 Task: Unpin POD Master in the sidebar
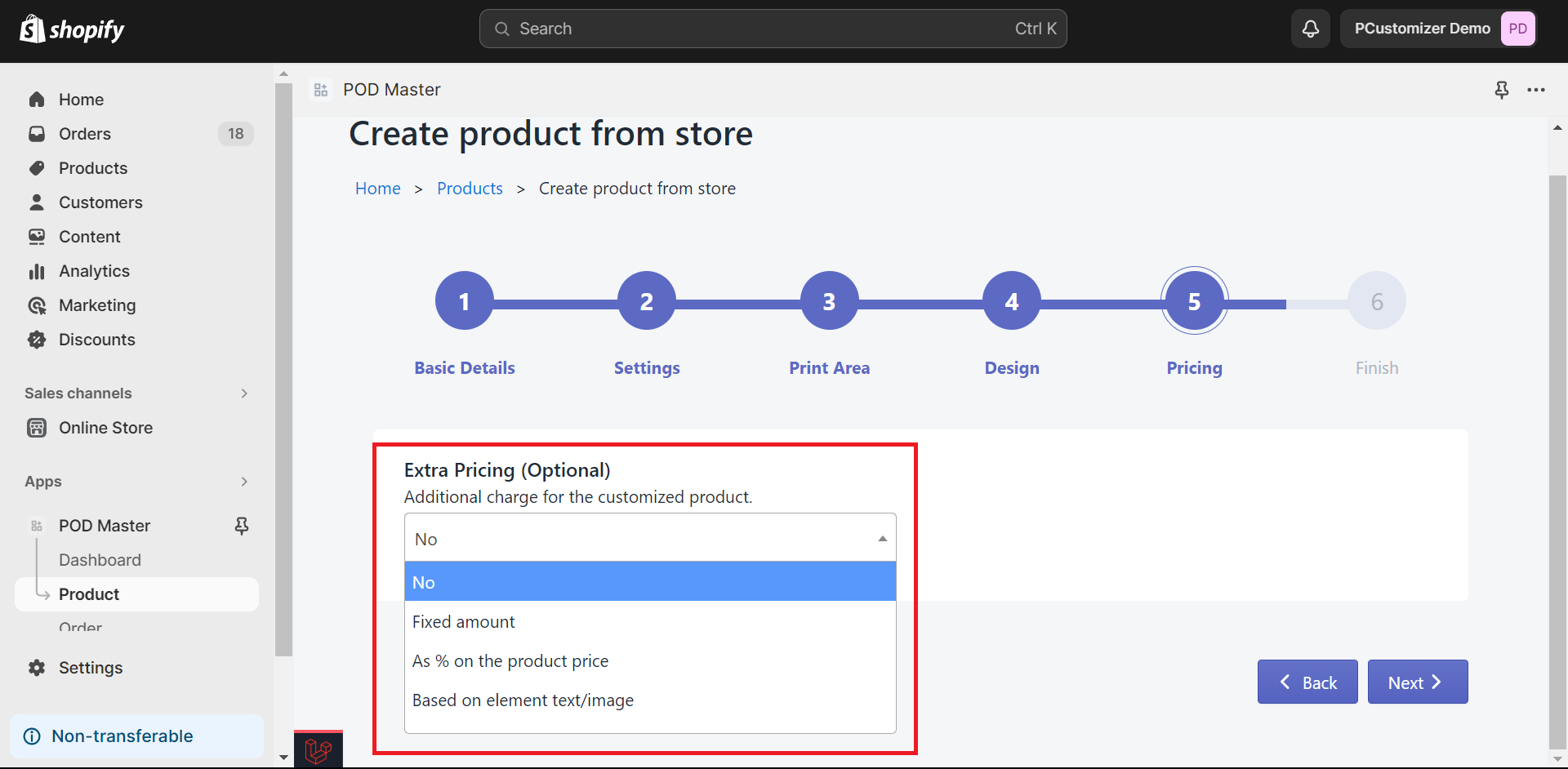(242, 526)
